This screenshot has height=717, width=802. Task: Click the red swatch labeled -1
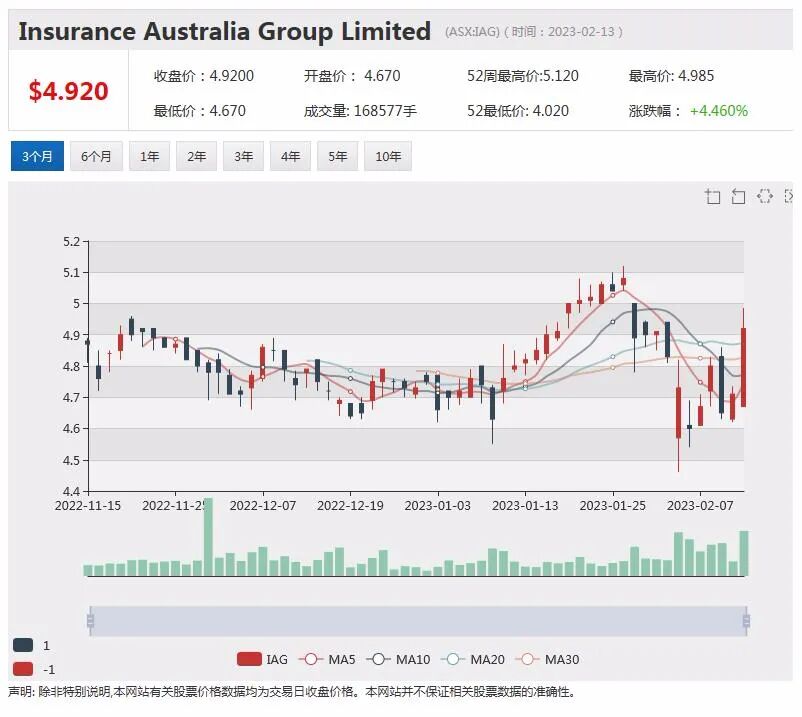(x=23, y=669)
